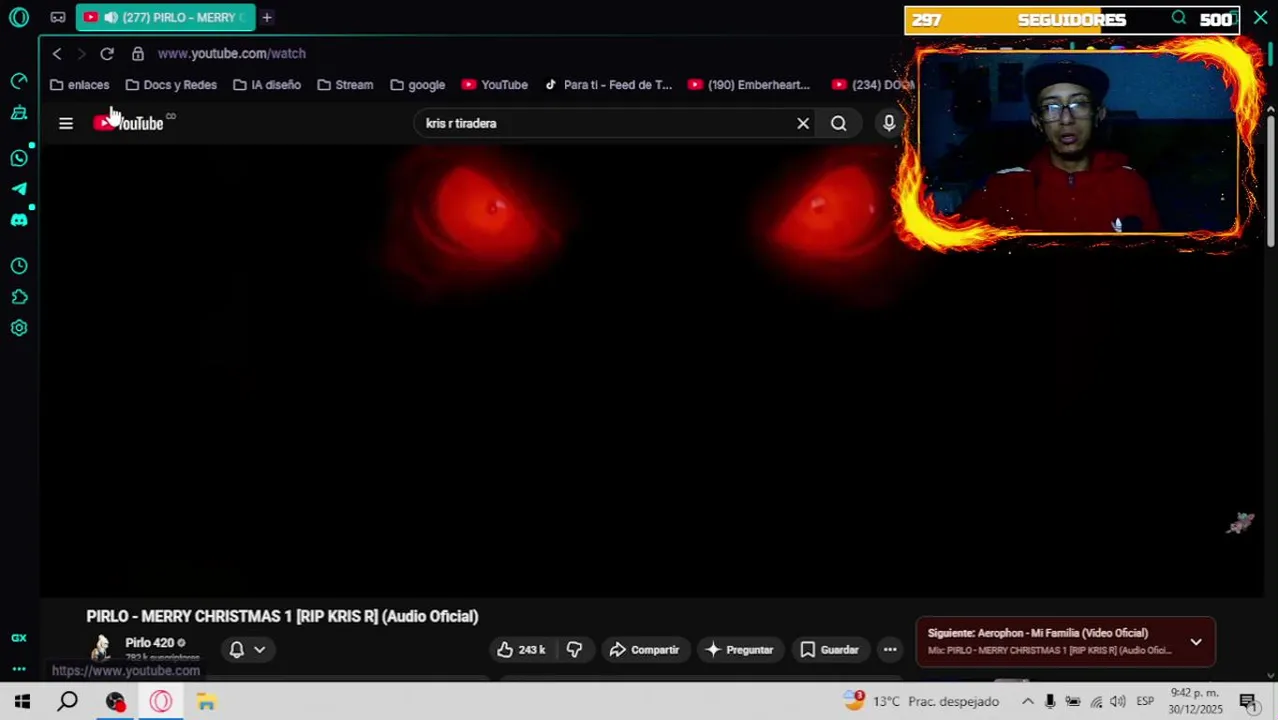Screen dimensions: 1278x720
Task: Submit search with the magnifier button
Action: [x=839, y=123]
